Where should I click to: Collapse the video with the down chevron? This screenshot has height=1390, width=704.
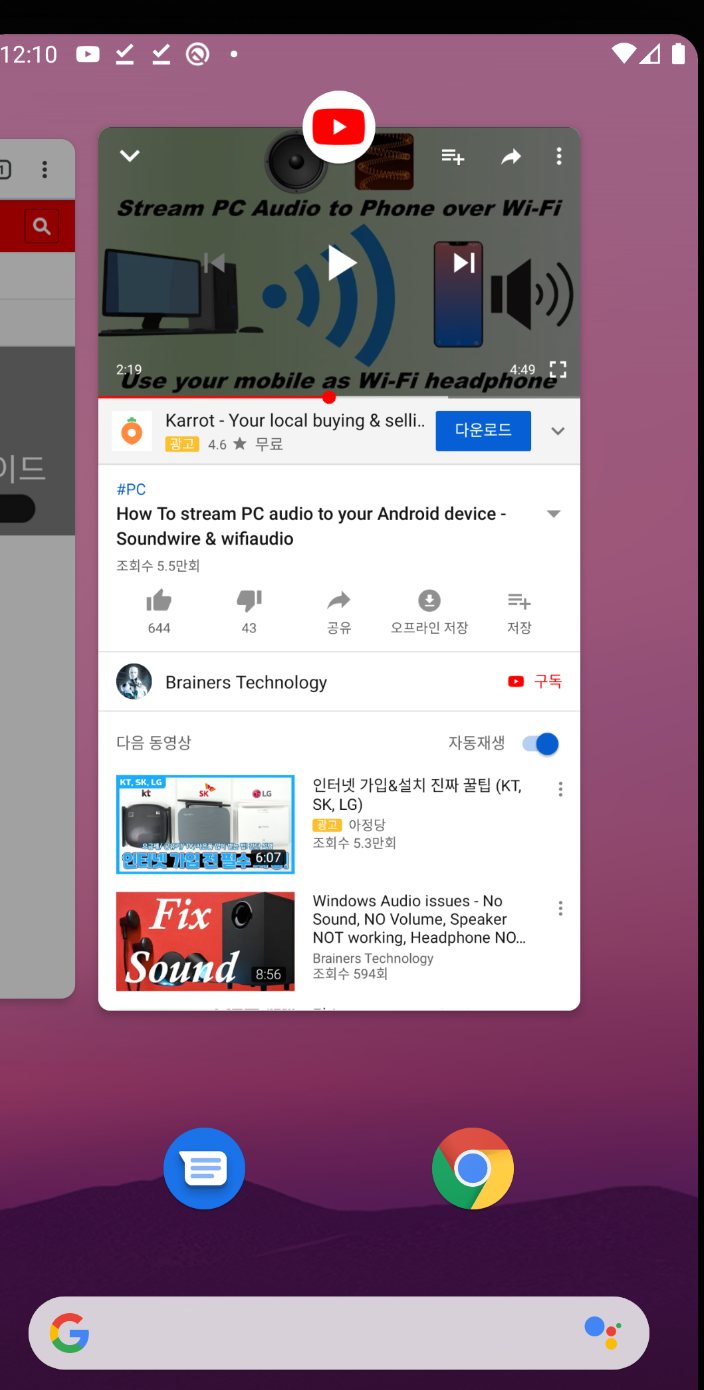click(130, 156)
